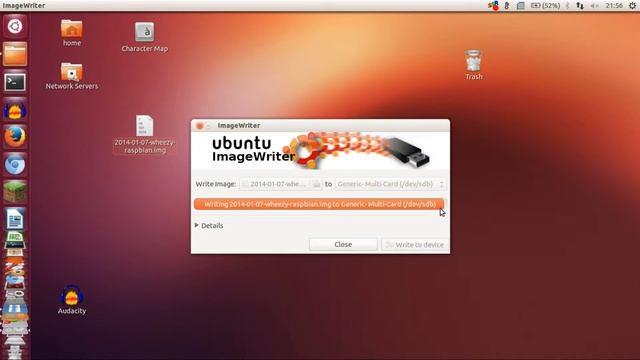640x360 pixels.
Task: Click the ImageWriter window close button
Action: coord(200,126)
